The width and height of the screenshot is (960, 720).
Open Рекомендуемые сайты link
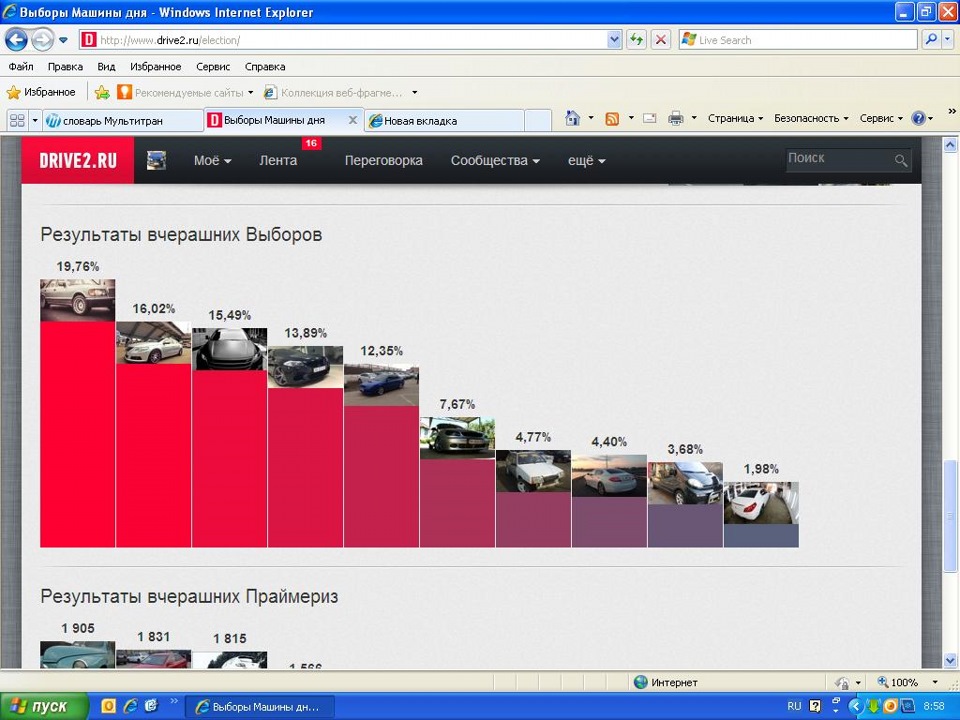(x=184, y=92)
